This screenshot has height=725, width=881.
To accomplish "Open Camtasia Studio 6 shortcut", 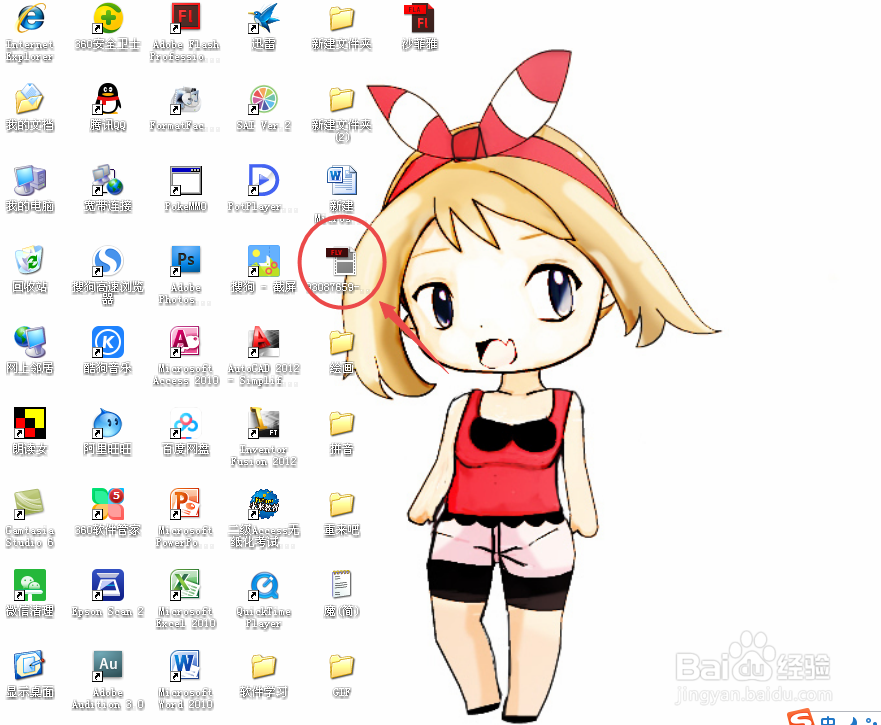I will 30,504.
